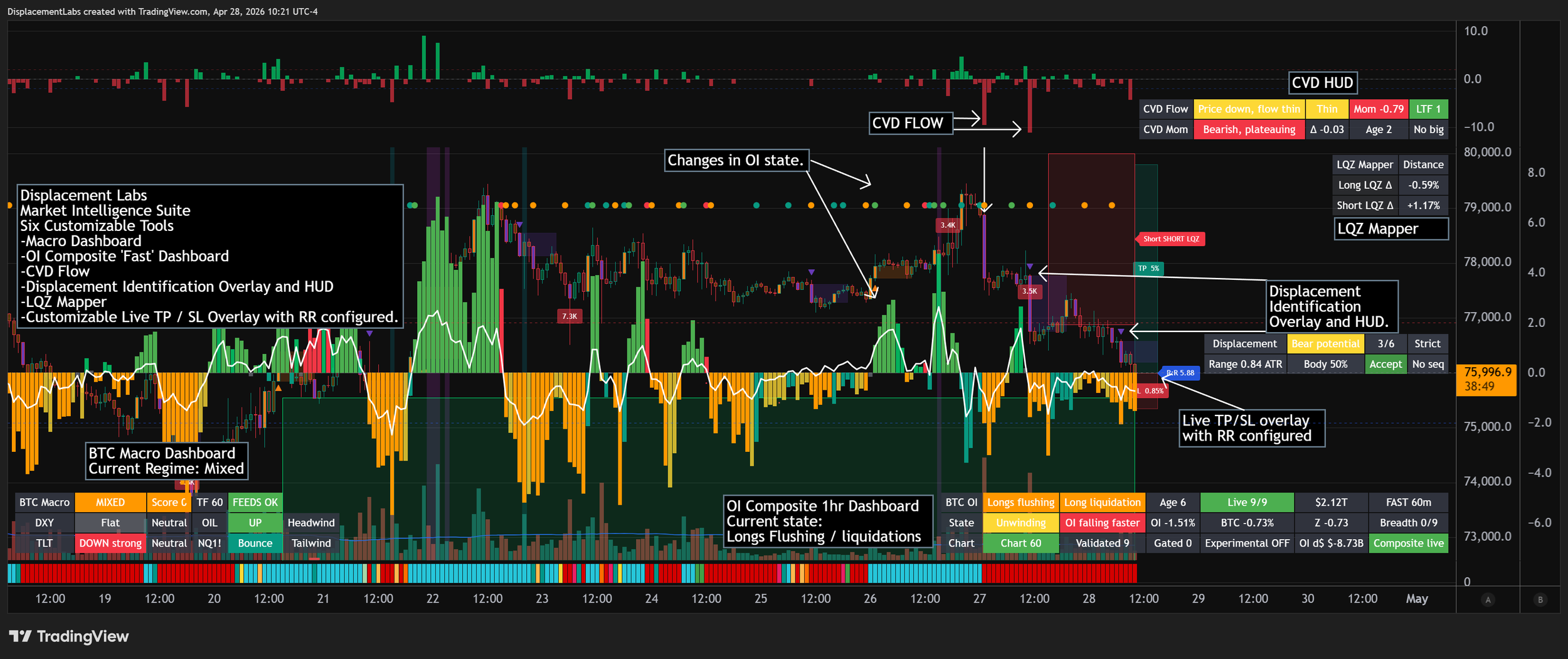Click the 'No seq' cell
The height and width of the screenshot is (659, 1568).
pyautogui.click(x=1428, y=364)
